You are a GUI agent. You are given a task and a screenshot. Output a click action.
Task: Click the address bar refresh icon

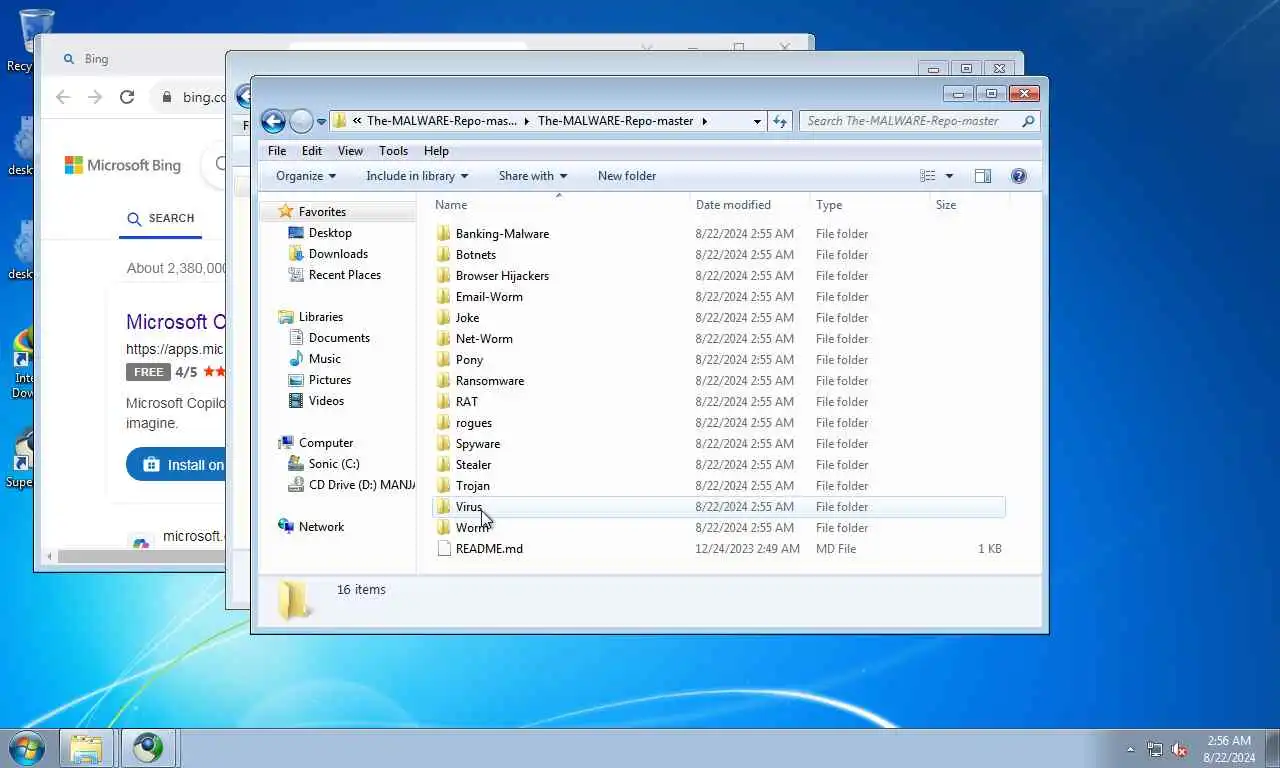[780, 121]
